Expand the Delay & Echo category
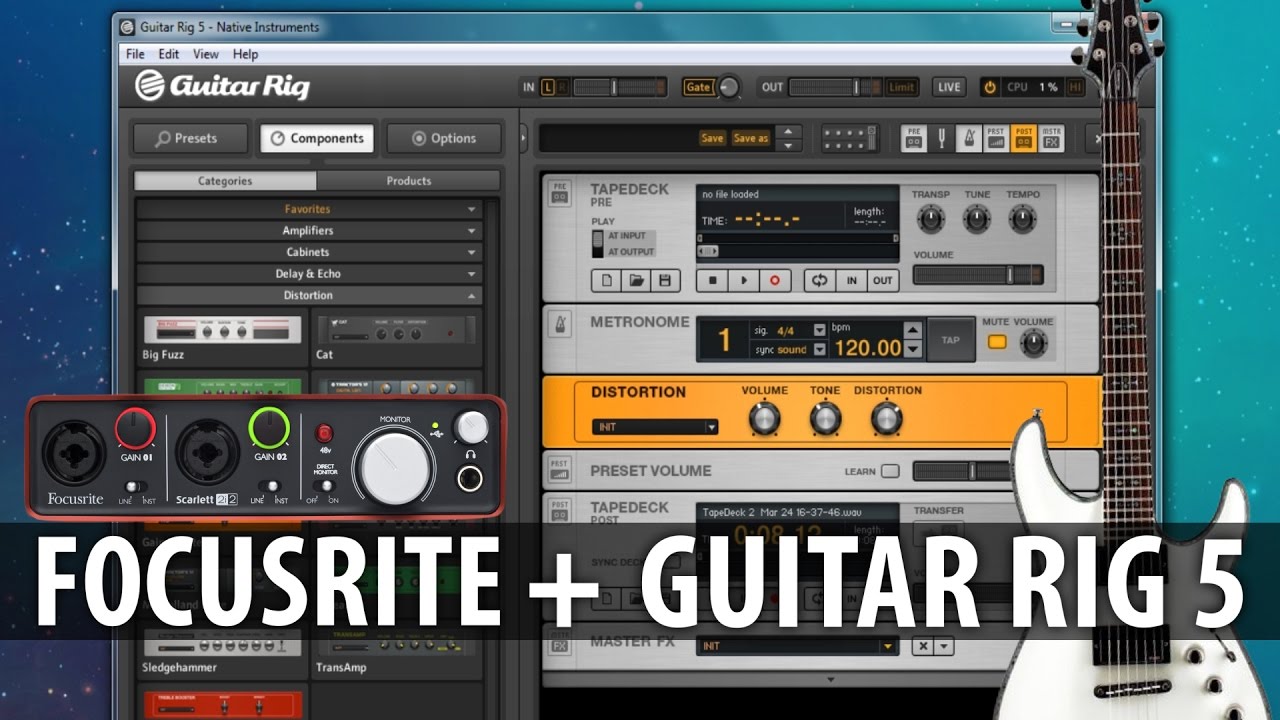 click(x=309, y=274)
